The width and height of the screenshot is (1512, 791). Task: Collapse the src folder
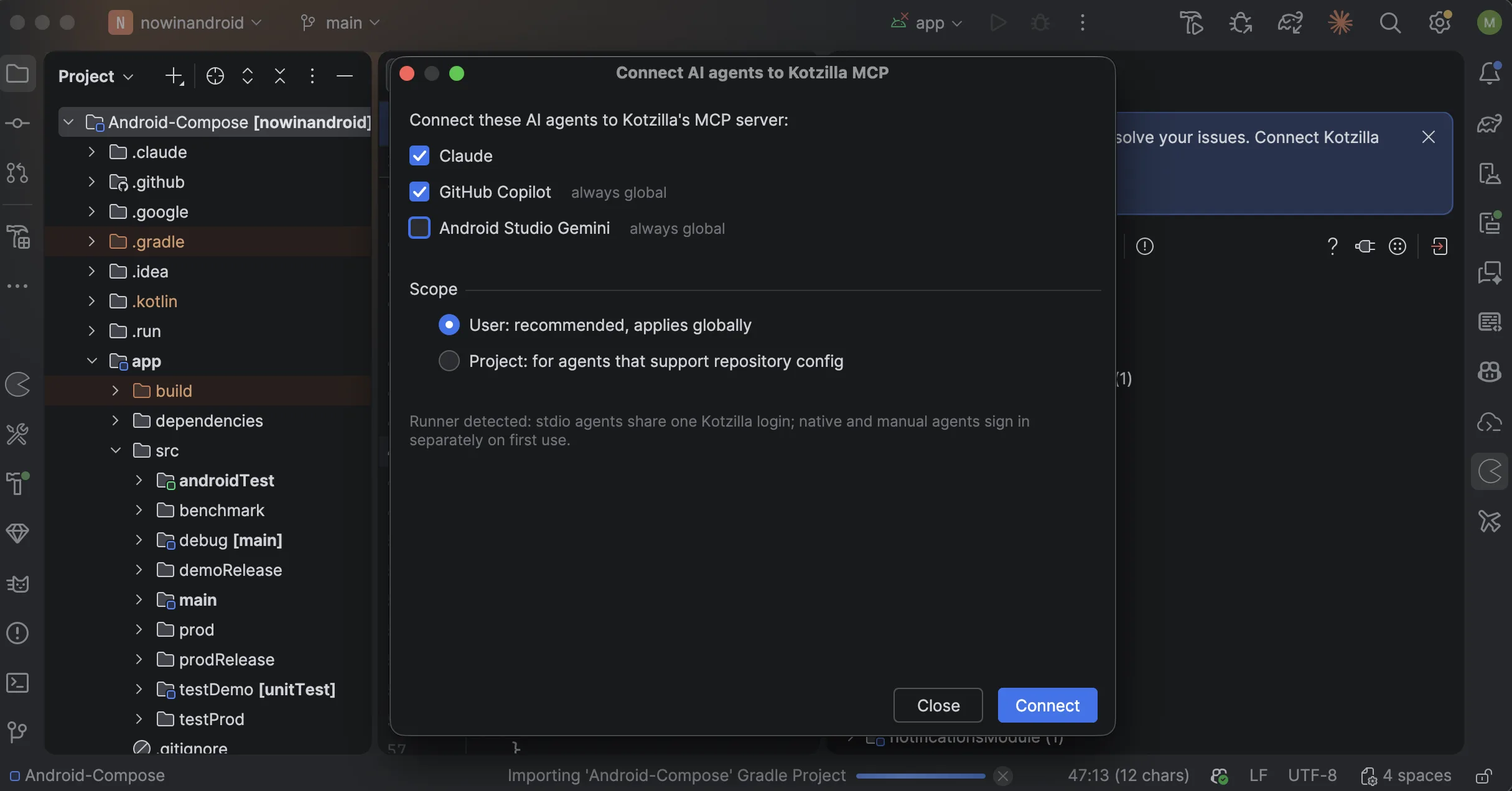tap(115, 450)
